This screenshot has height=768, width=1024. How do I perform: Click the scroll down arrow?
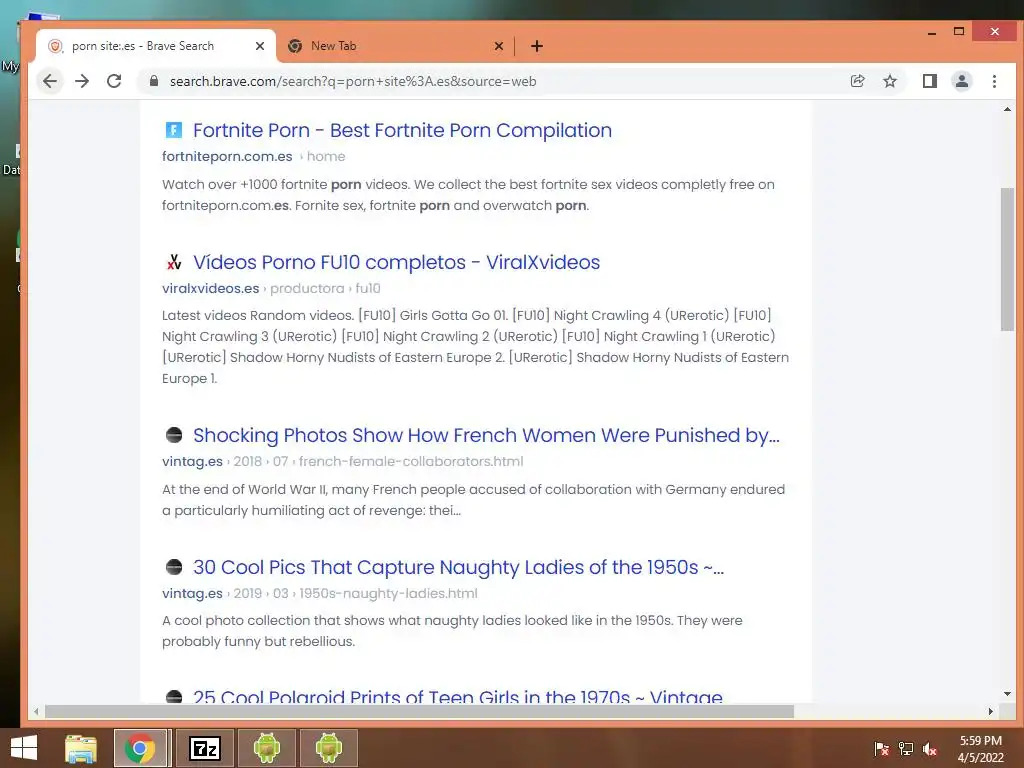tap(1007, 694)
